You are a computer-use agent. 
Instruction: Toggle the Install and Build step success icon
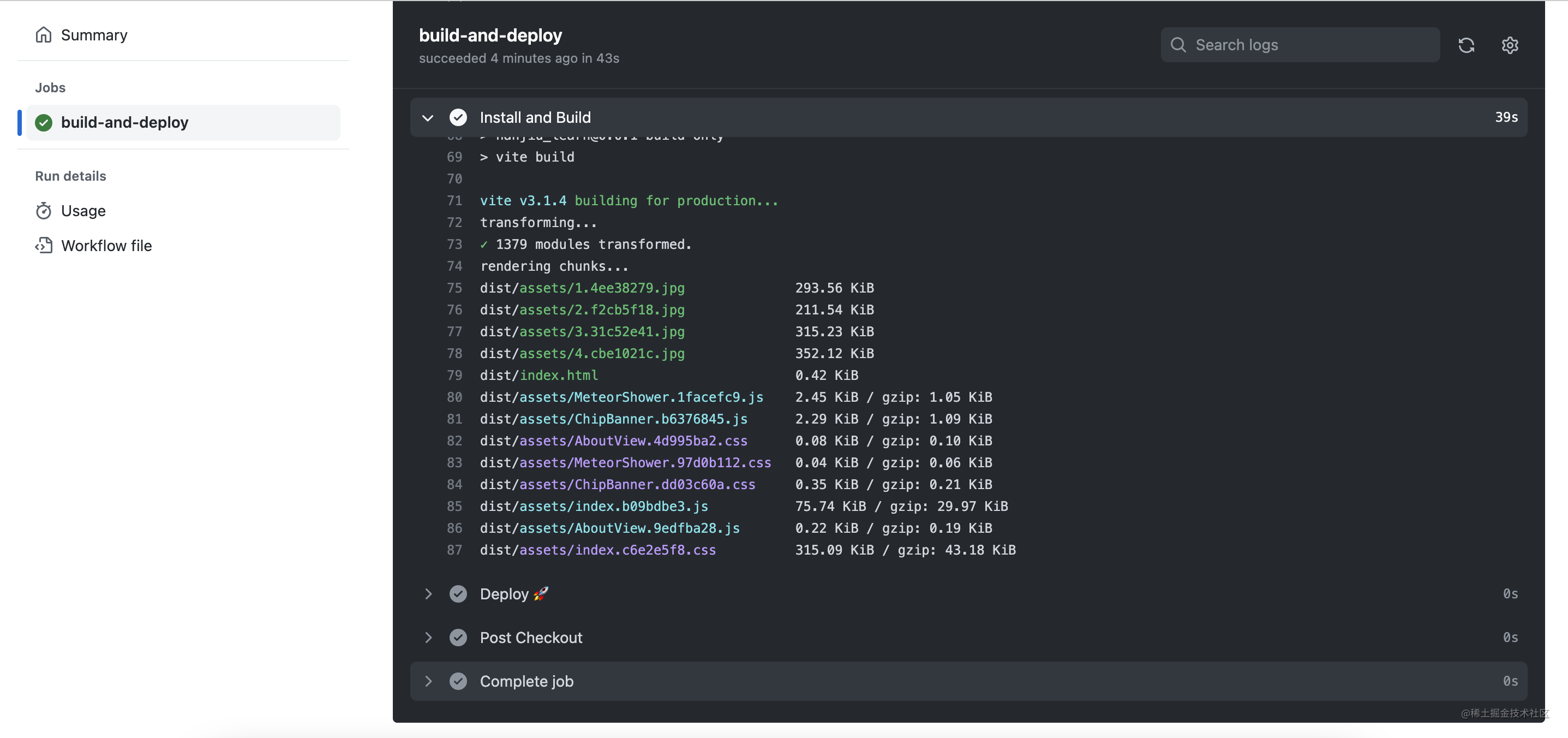pos(459,118)
